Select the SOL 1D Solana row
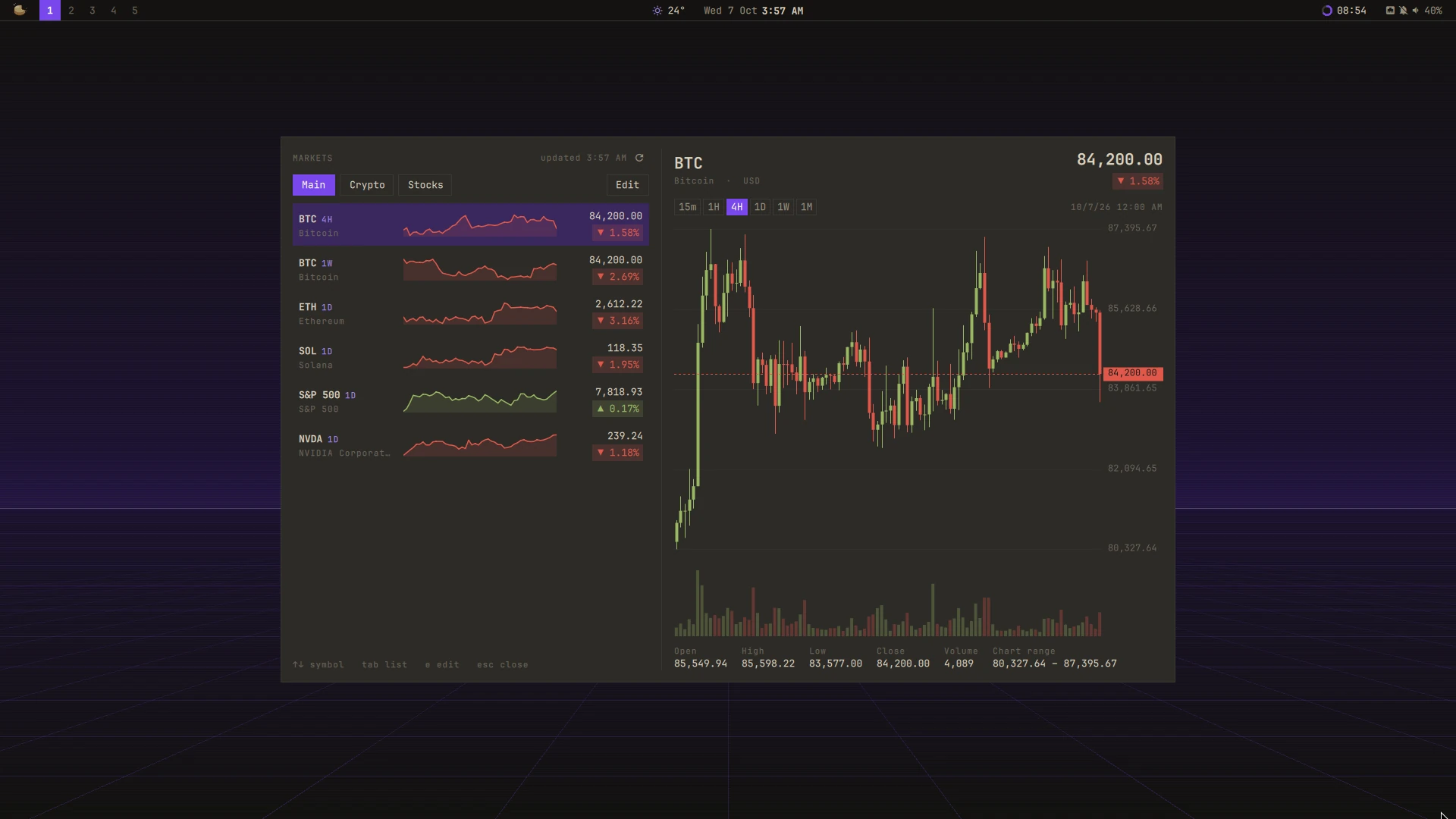This screenshot has width=1456, height=819. 471,356
